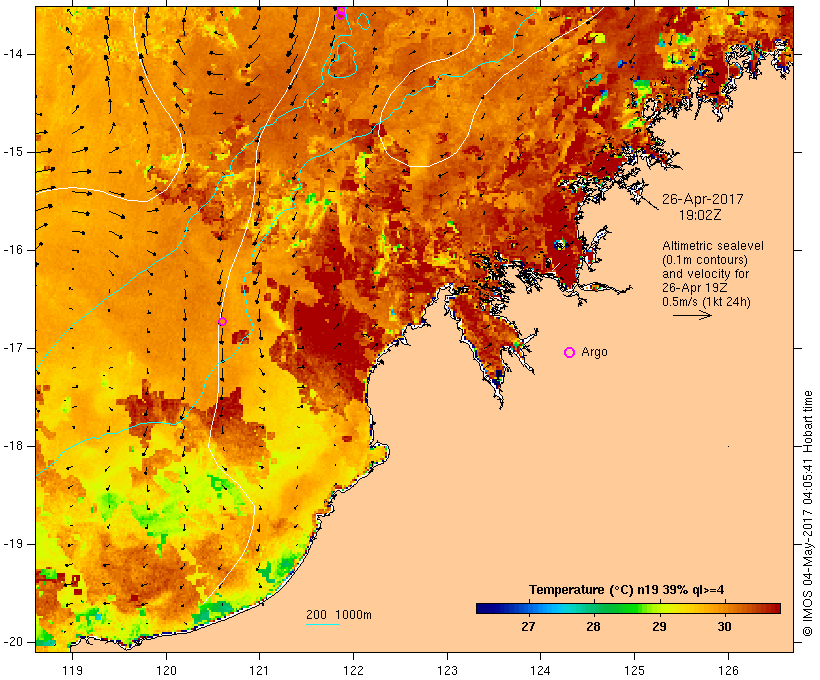Click the '26-Apr-2017' date text
The image size is (820, 680).
702,199
